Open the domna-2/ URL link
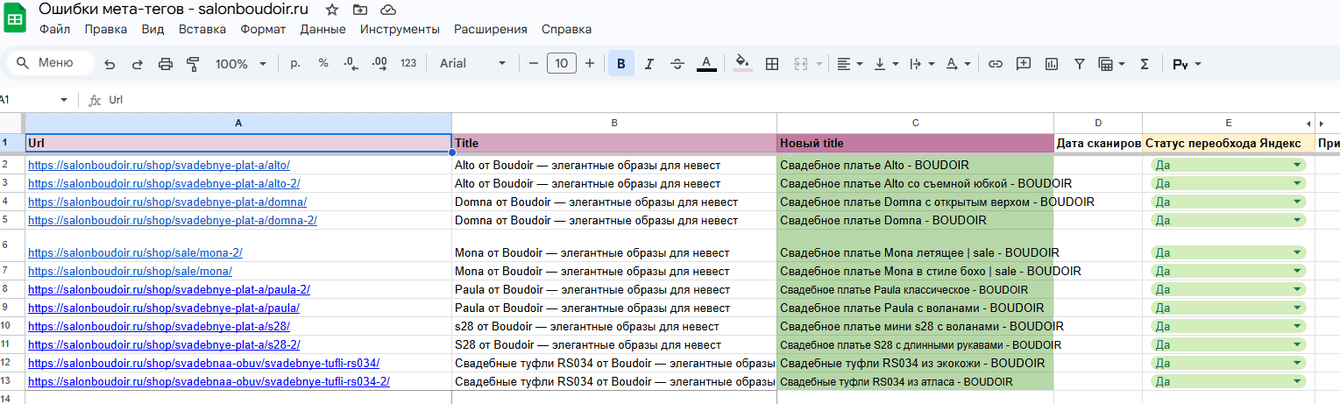The height and width of the screenshot is (404, 1340). pyautogui.click(x=172, y=220)
